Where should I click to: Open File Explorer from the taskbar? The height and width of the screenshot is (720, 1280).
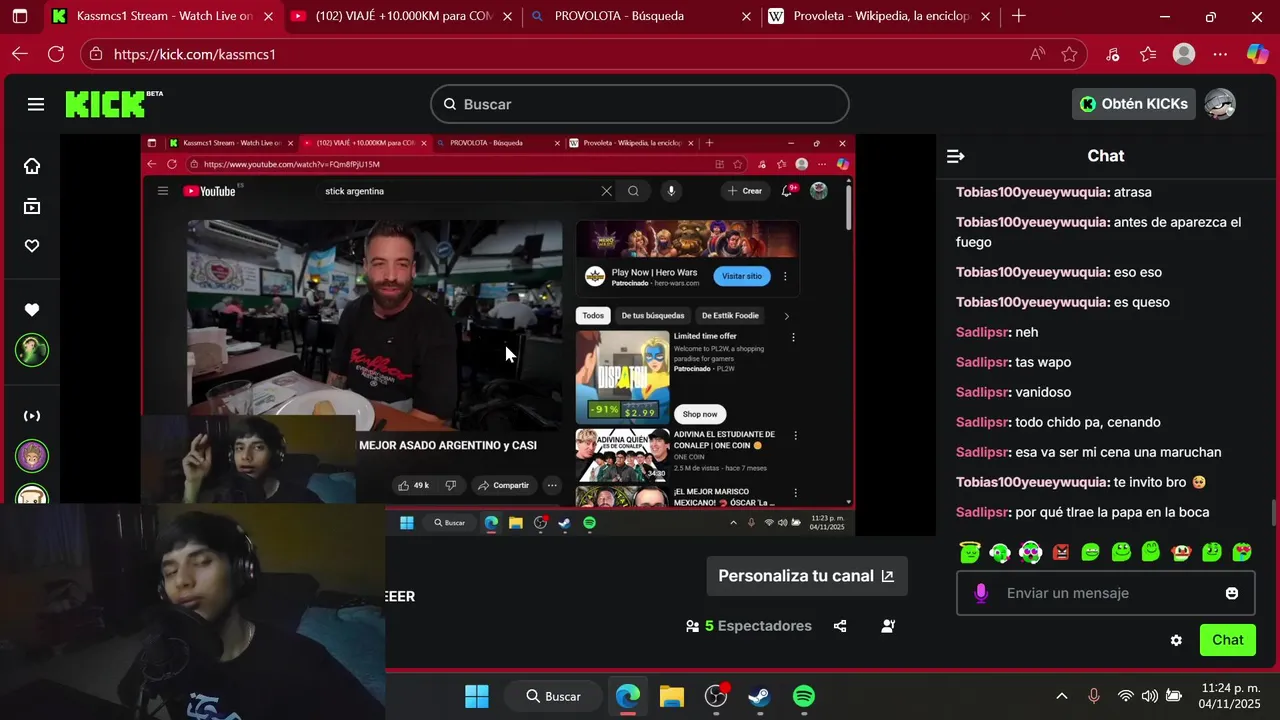[672, 696]
